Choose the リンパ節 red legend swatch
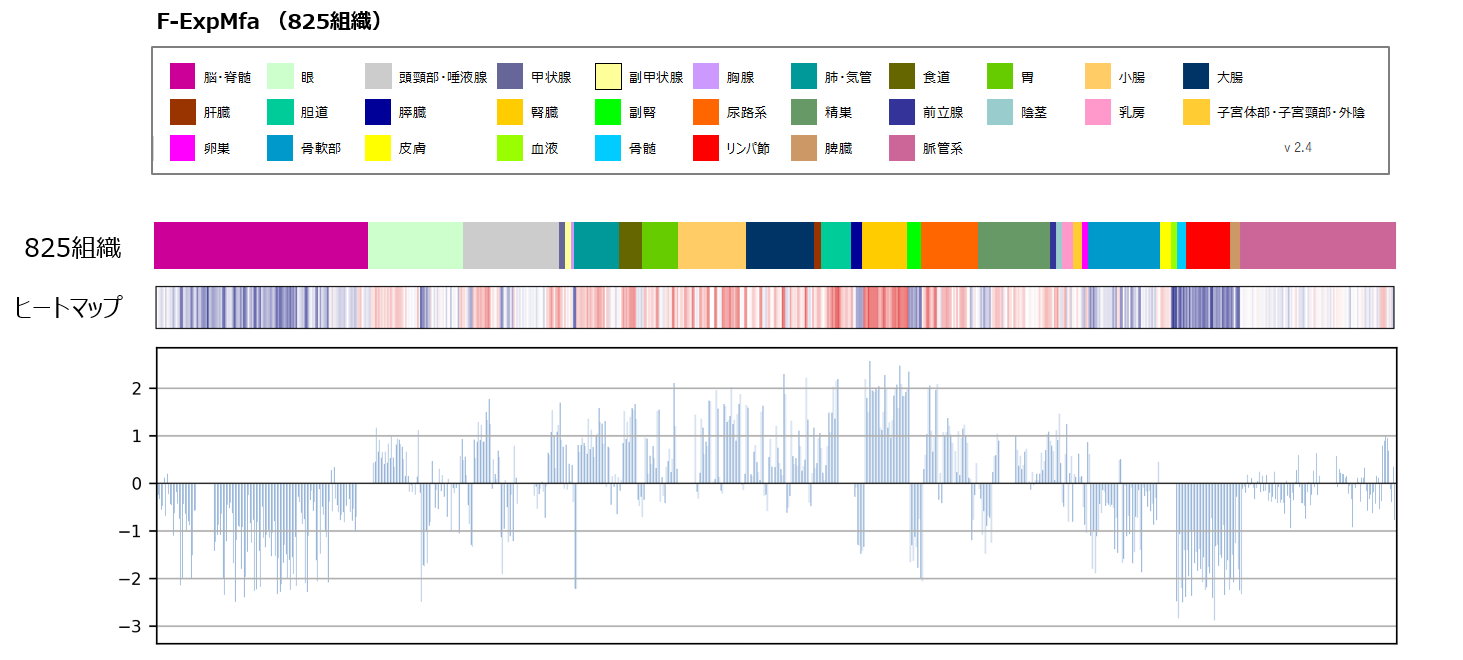The height and width of the screenshot is (660, 1463). pyautogui.click(x=705, y=148)
